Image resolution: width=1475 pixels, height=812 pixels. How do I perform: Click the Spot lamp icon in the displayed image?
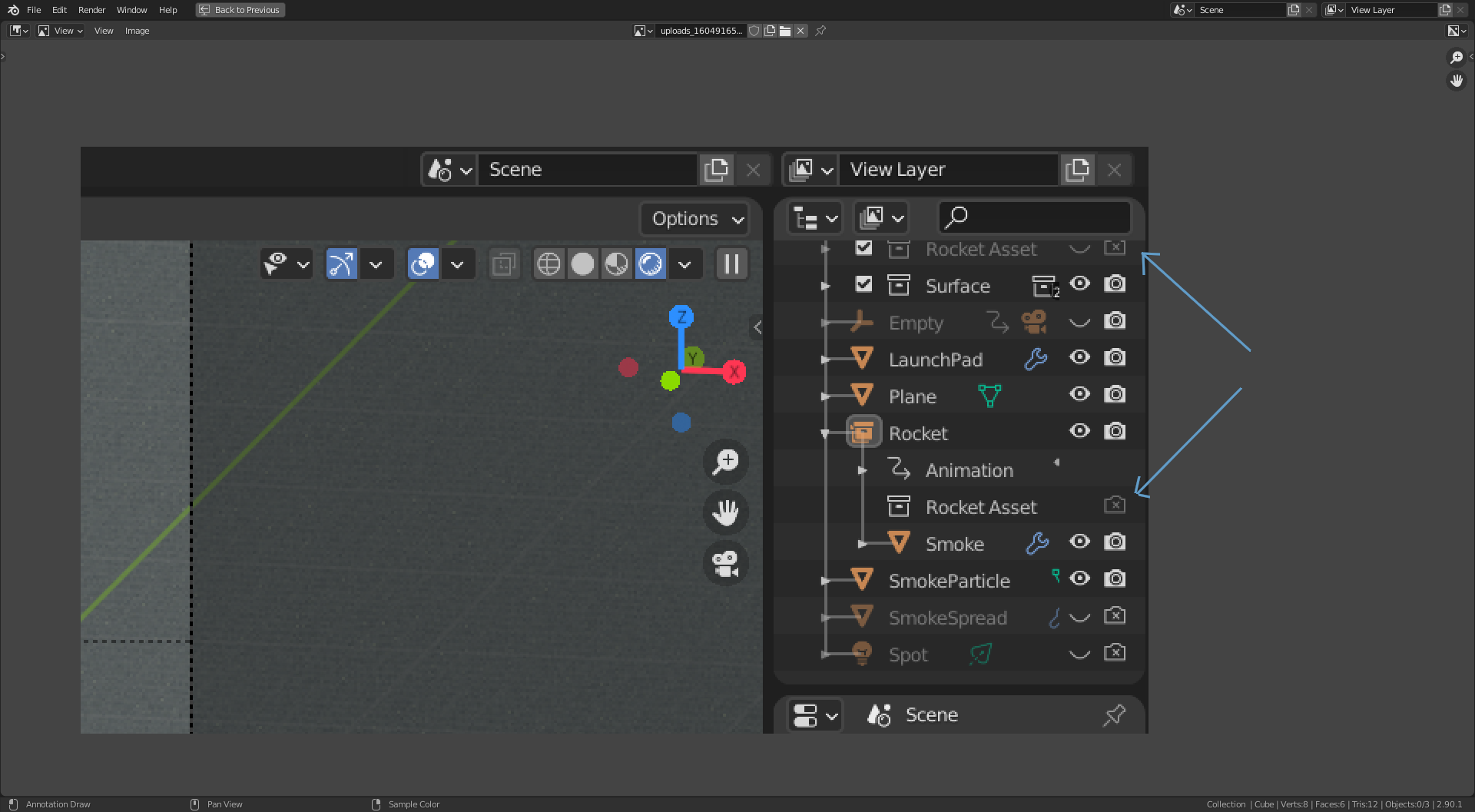[x=862, y=654]
